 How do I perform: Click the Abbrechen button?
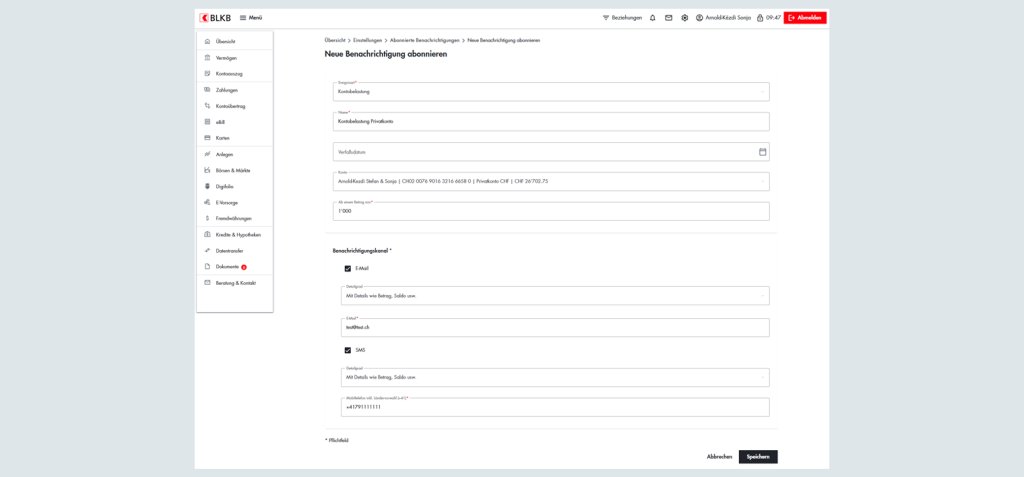pyautogui.click(x=719, y=457)
